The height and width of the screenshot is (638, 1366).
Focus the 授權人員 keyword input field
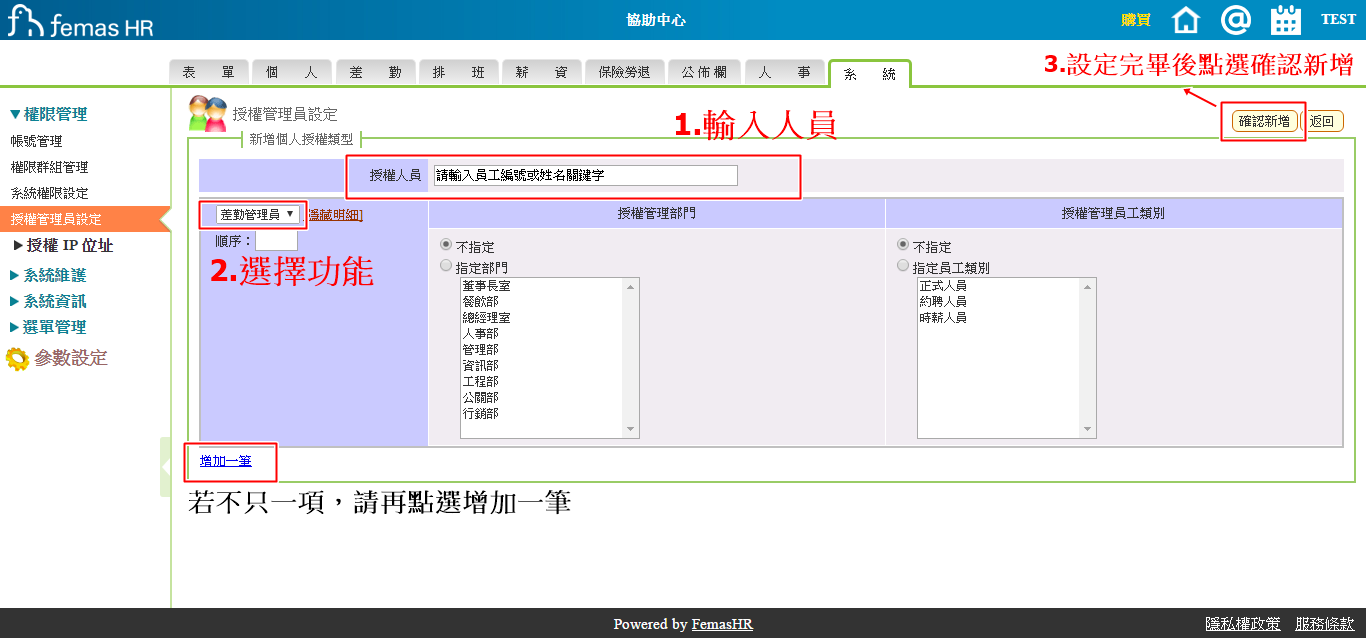click(585, 175)
